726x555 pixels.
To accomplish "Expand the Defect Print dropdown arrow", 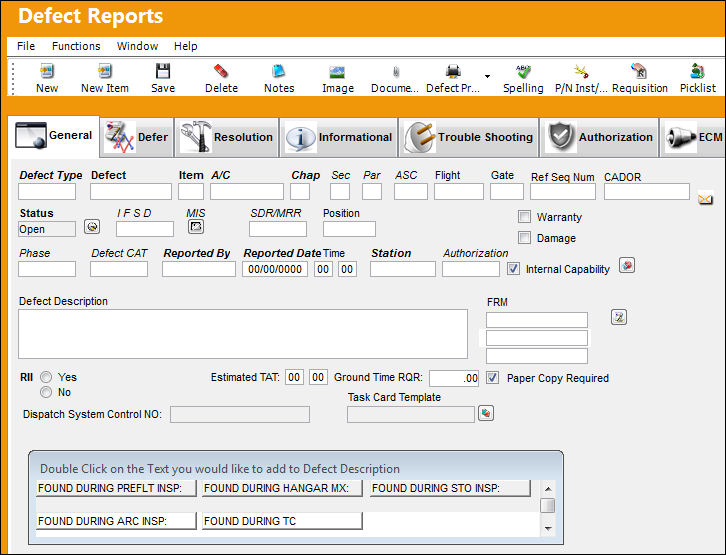I will click(x=488, y=76).
